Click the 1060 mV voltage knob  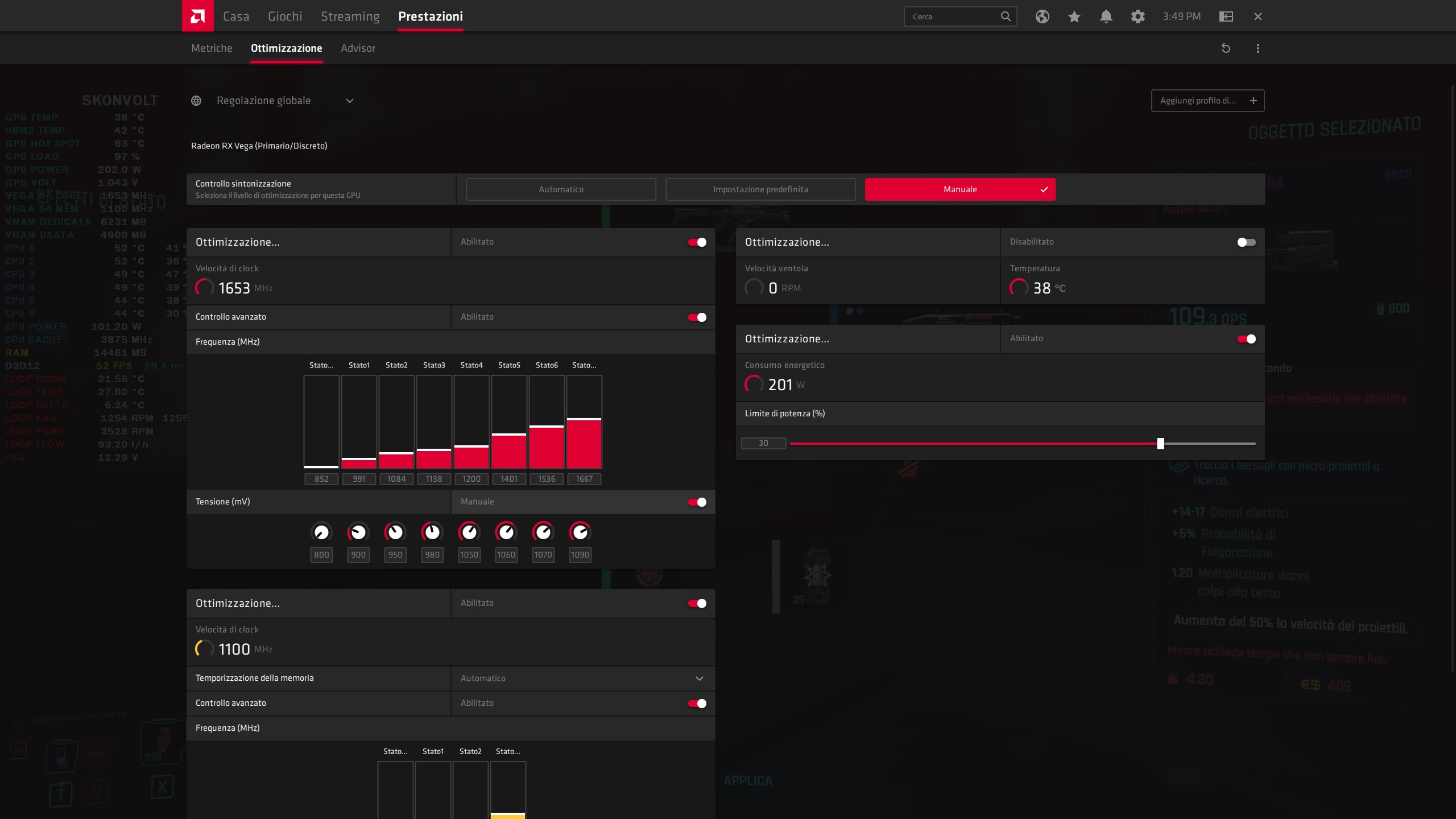506,532
